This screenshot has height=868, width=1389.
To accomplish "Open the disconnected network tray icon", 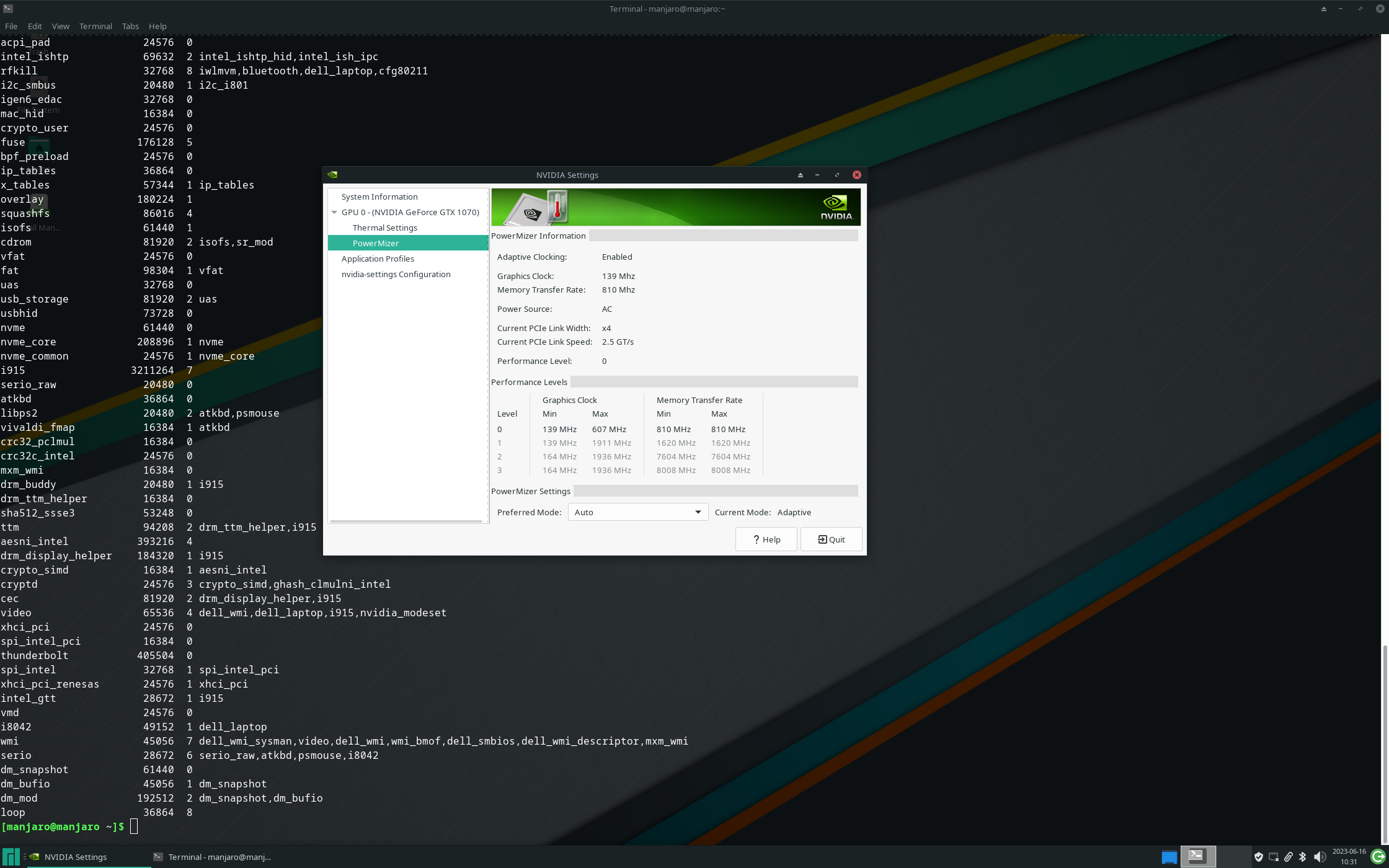I will 1274,857.
